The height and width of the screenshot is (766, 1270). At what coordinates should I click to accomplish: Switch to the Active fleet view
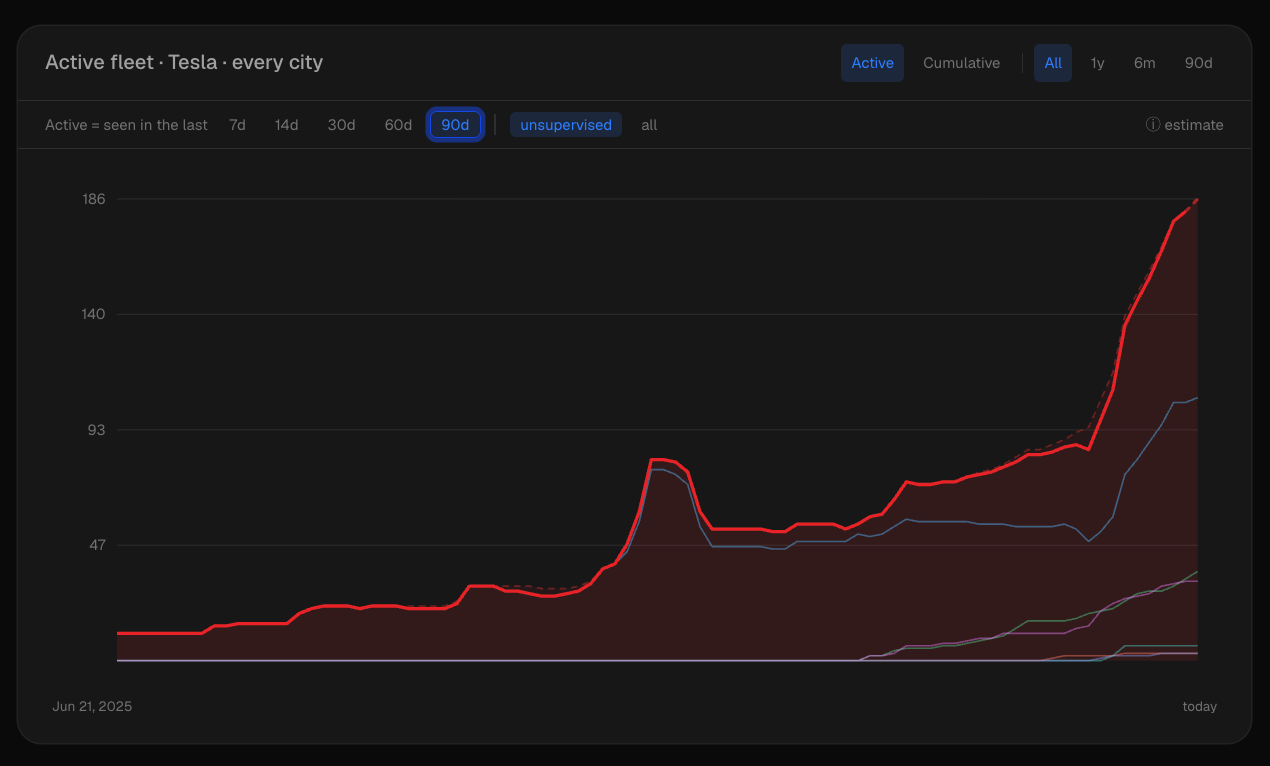(x=872, y=63)
